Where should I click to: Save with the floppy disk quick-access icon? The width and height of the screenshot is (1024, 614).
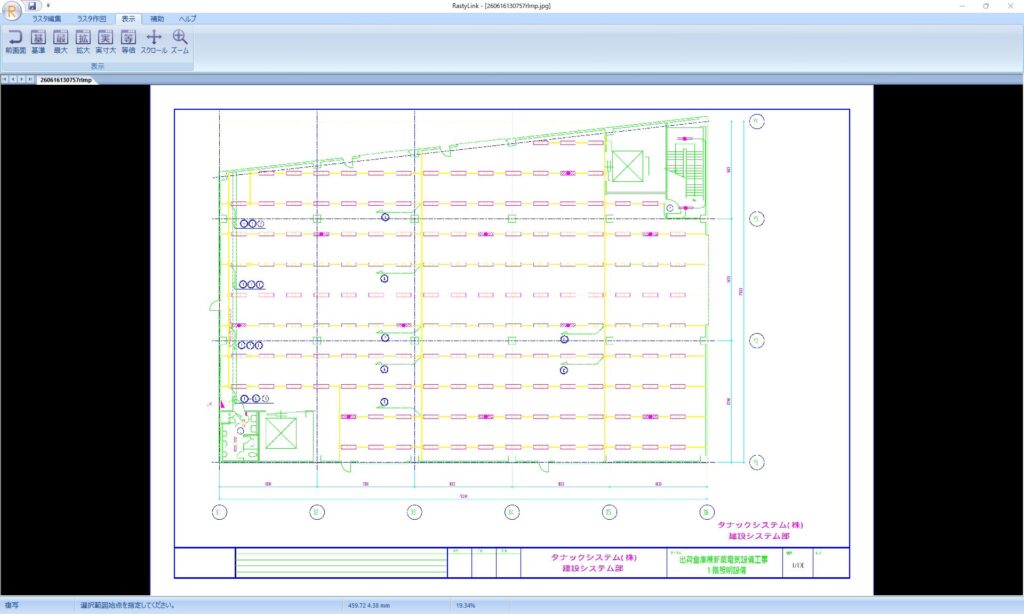[x=32, y=5]
